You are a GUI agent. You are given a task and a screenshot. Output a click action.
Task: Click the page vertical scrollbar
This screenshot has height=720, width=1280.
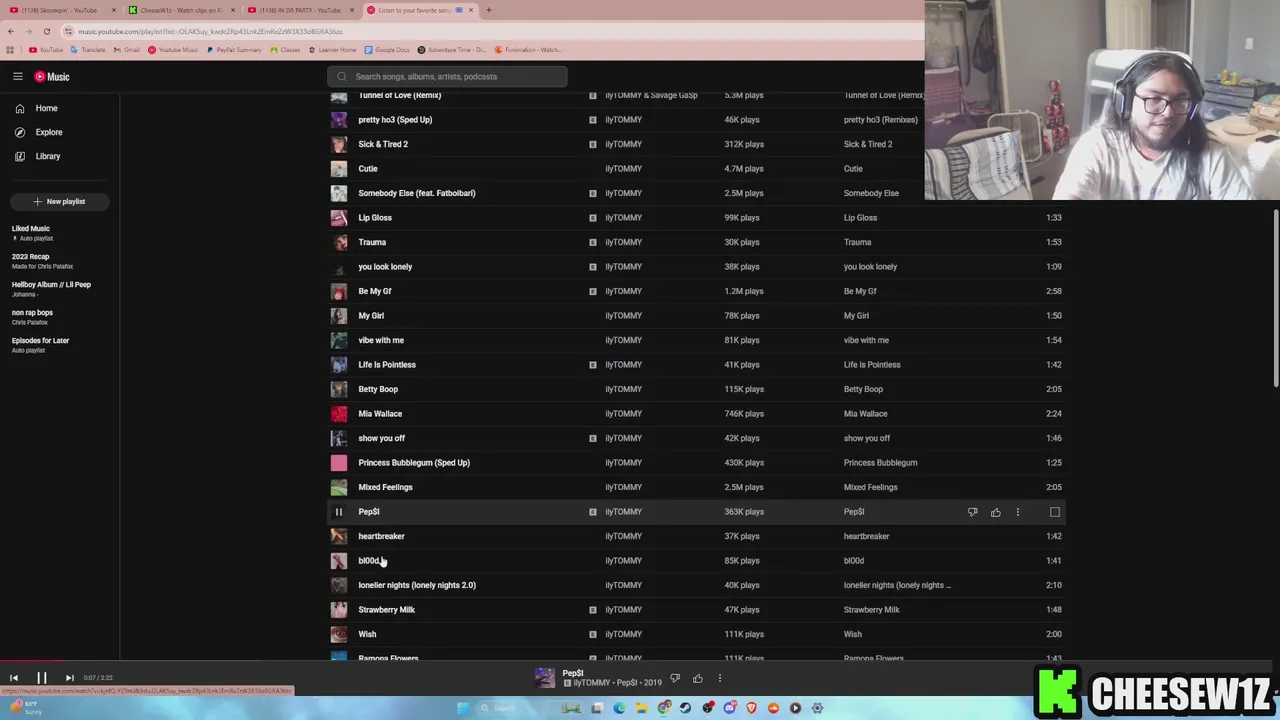point(1276,300)
